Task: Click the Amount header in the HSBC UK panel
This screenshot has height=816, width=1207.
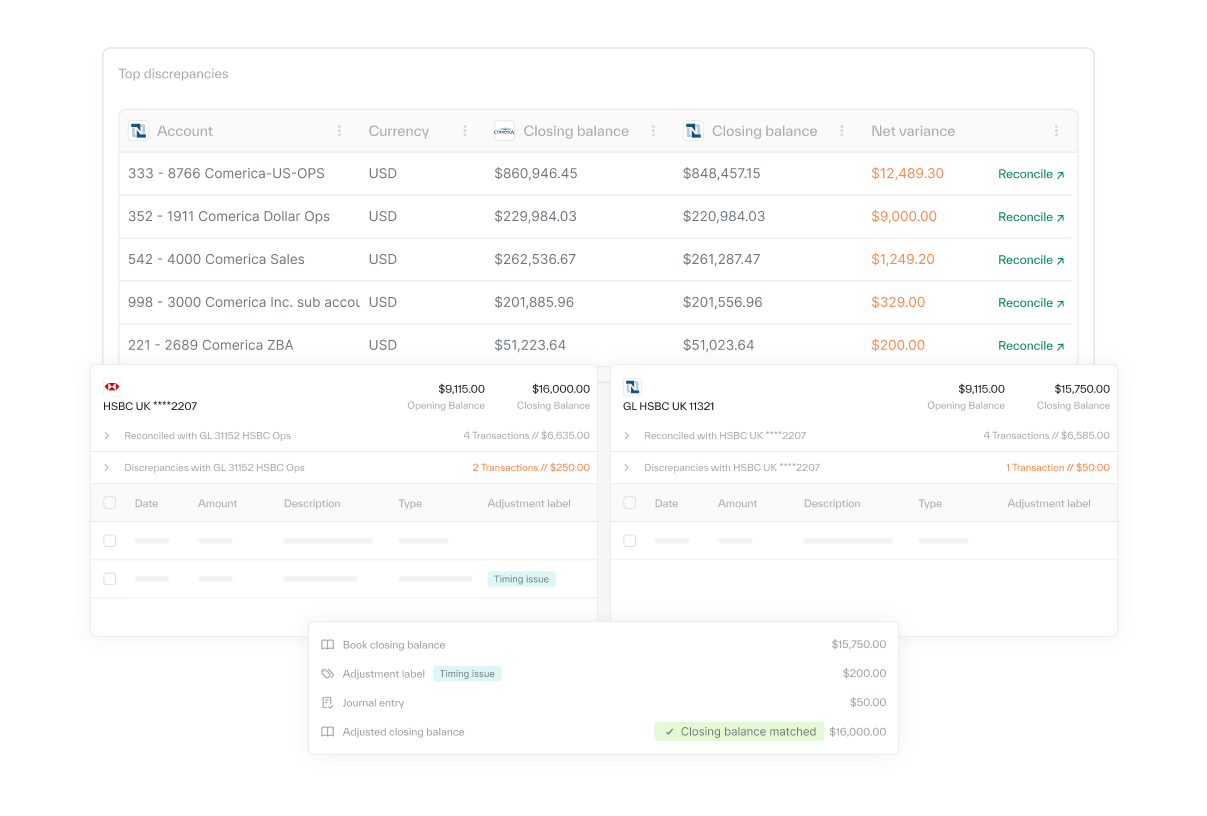Action: (x=218, y=504)
